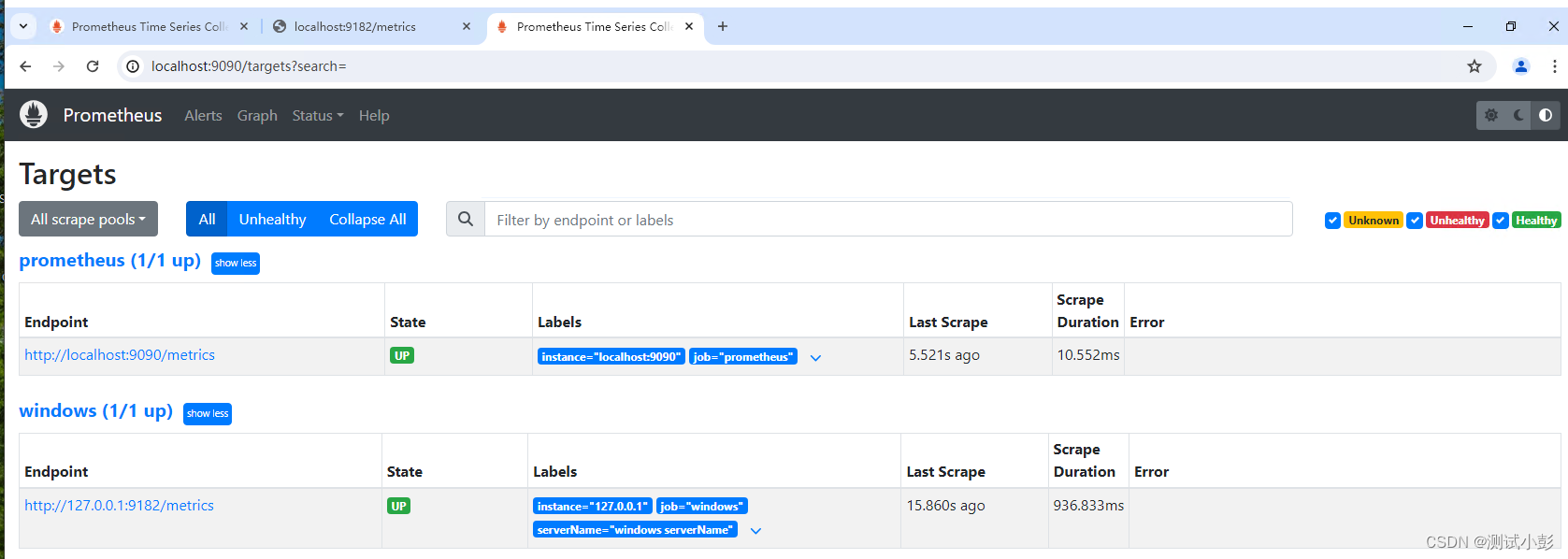The height and width of the screenshot is (559, 1568).
Task: Click the UP state badge for localhost:9090
Action: [x=402, y=355]
